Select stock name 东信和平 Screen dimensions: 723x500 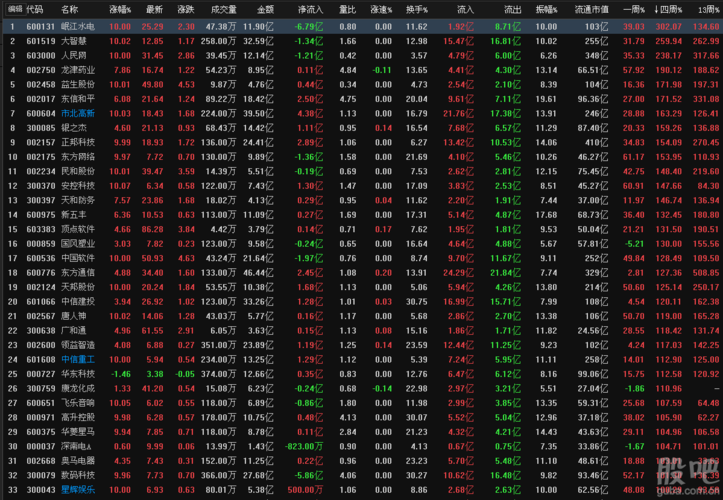(x=78, y=99)
